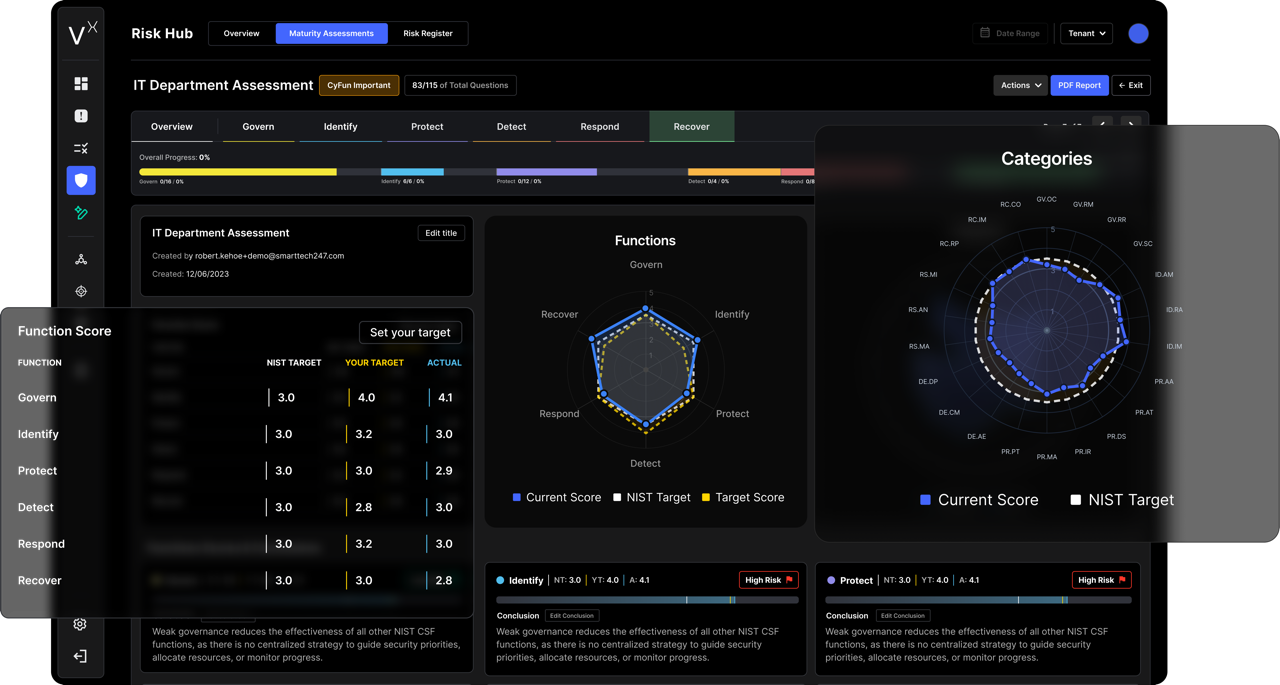Open the crosshair target icon in sidebar
Image resolution: width=1280 pixels, height=685 pixels.
click(x=81, y=291)
